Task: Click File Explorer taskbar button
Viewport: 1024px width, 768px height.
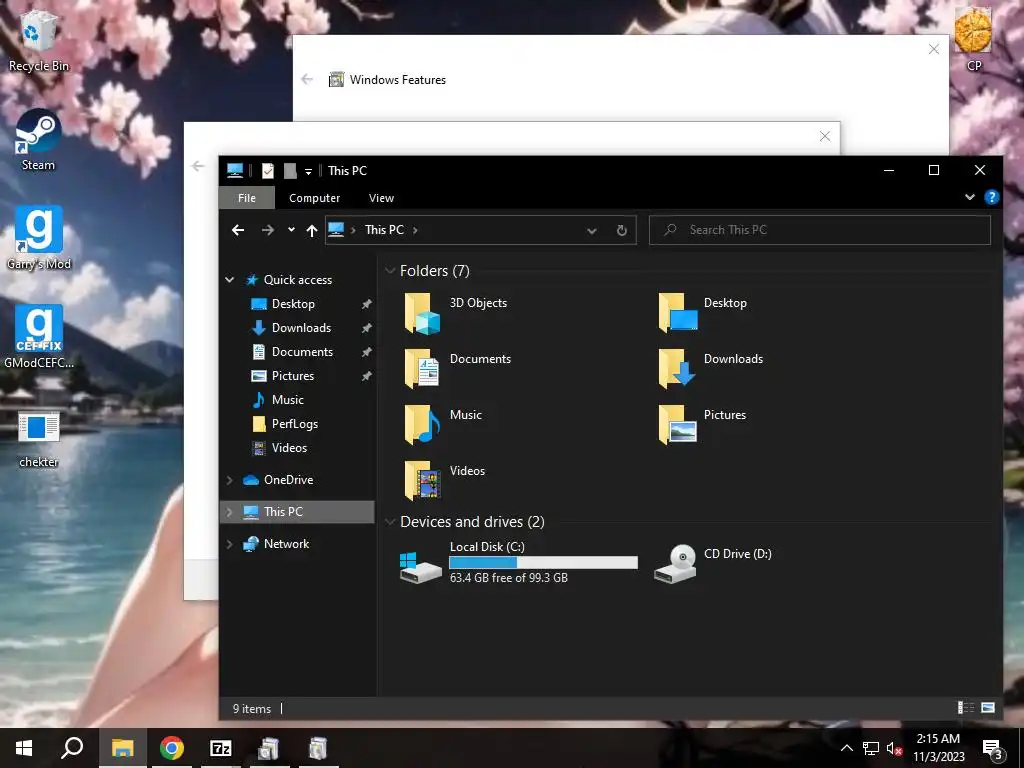Action: 122,748
